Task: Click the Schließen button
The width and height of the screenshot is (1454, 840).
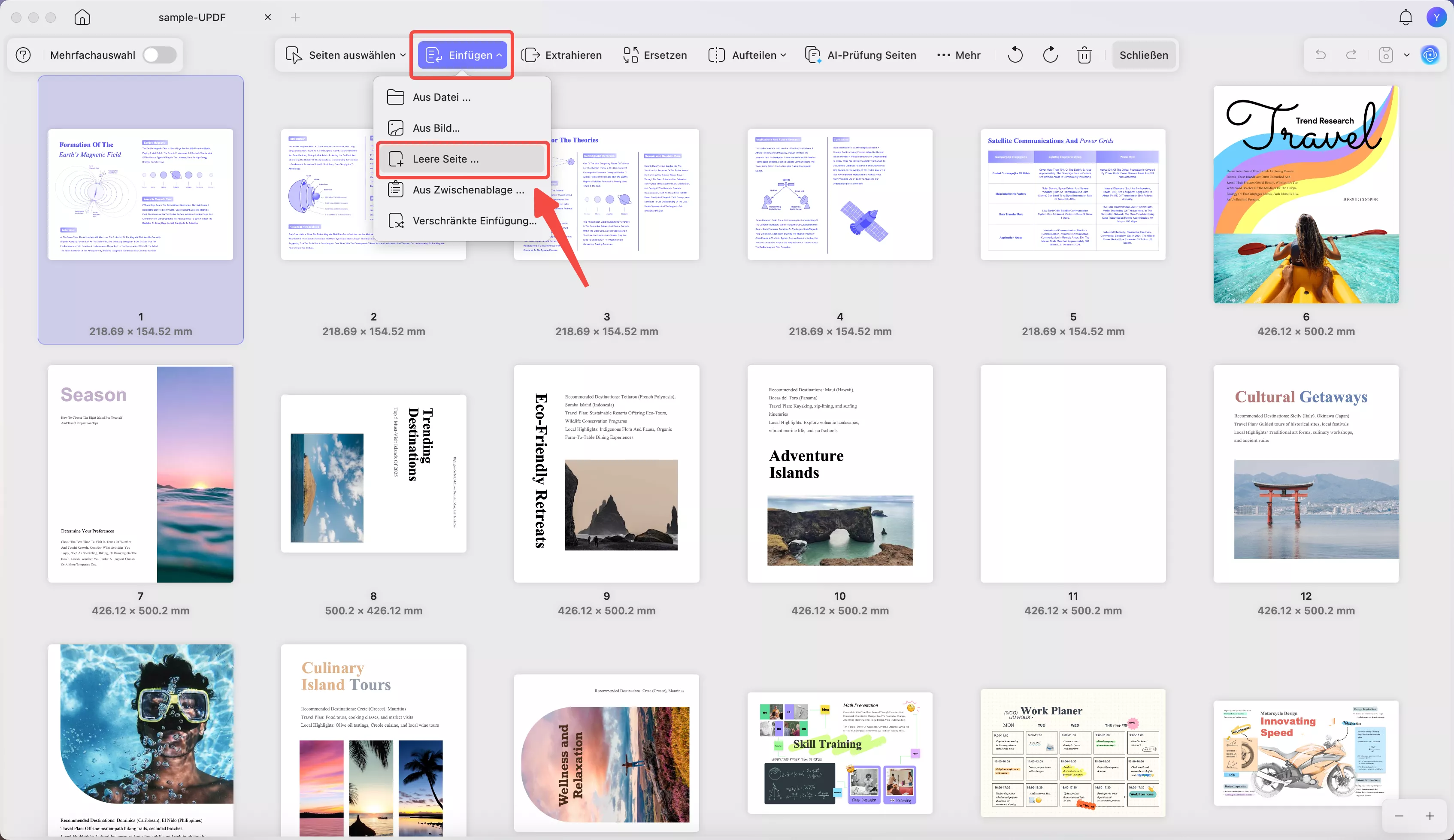Action: (1144, 55)
